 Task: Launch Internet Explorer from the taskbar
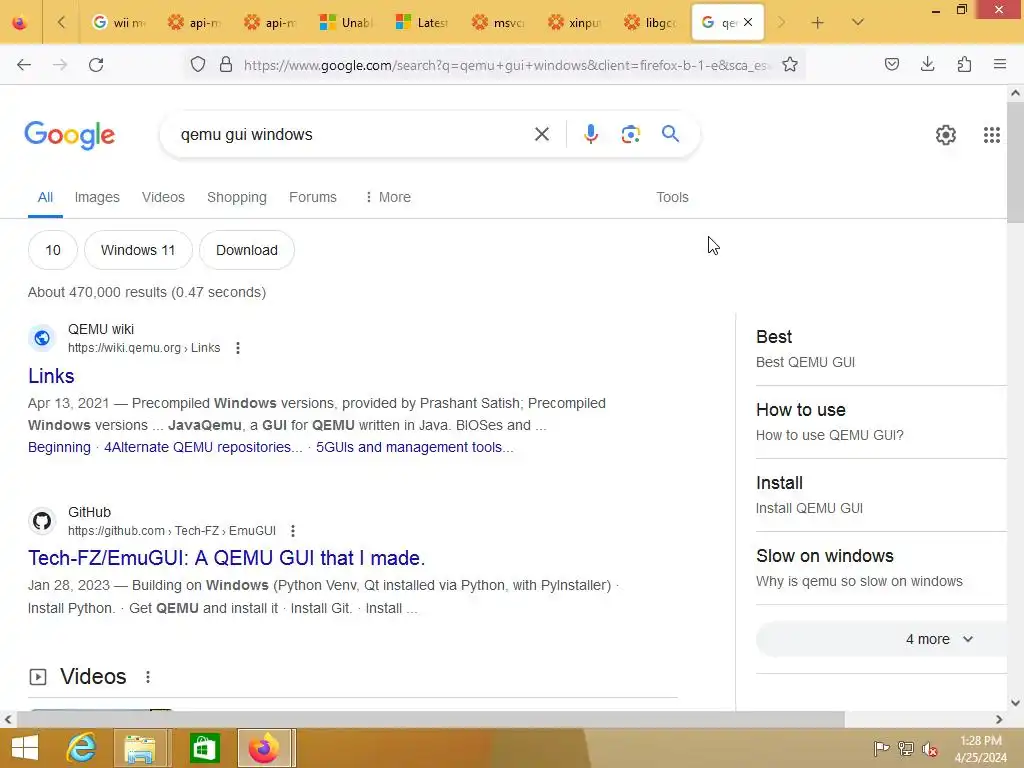pos(82,748)
